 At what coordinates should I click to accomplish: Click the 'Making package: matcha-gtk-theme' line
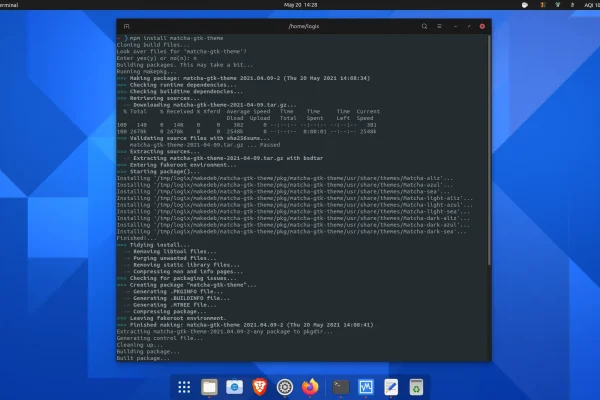tap(243, 78)
